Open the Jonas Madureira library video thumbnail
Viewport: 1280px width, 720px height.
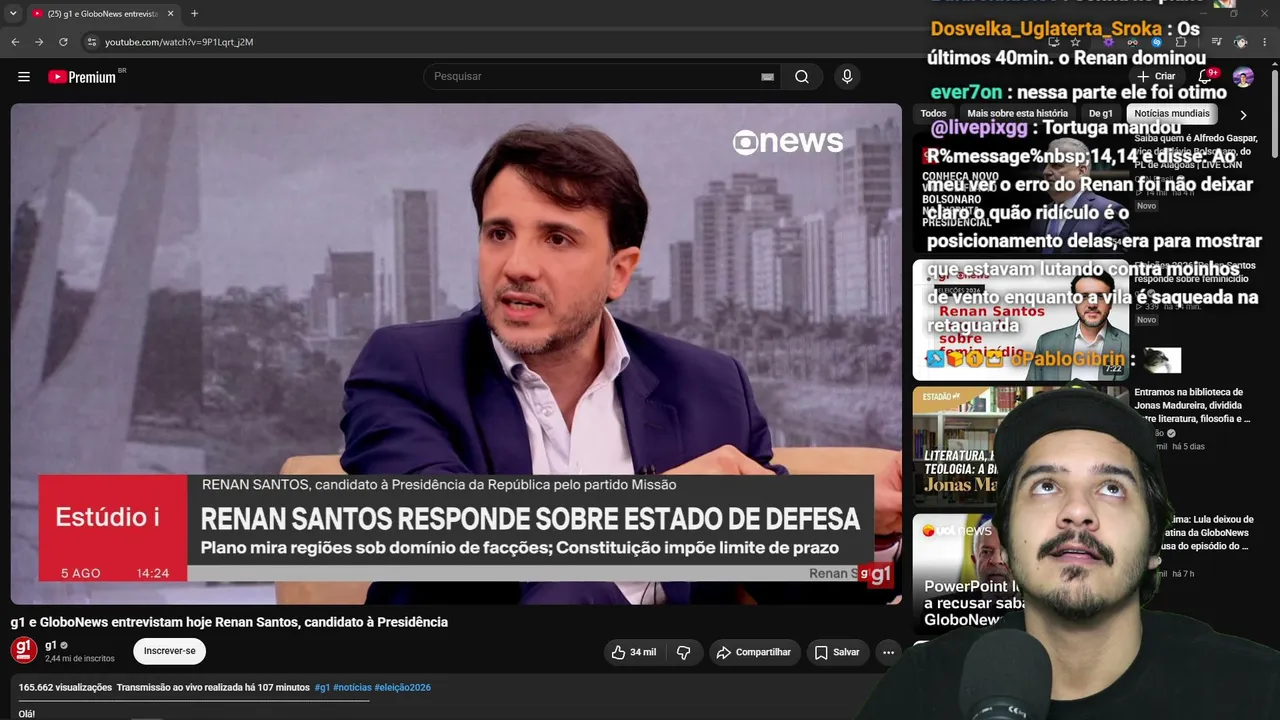[x=1020, y=447]
